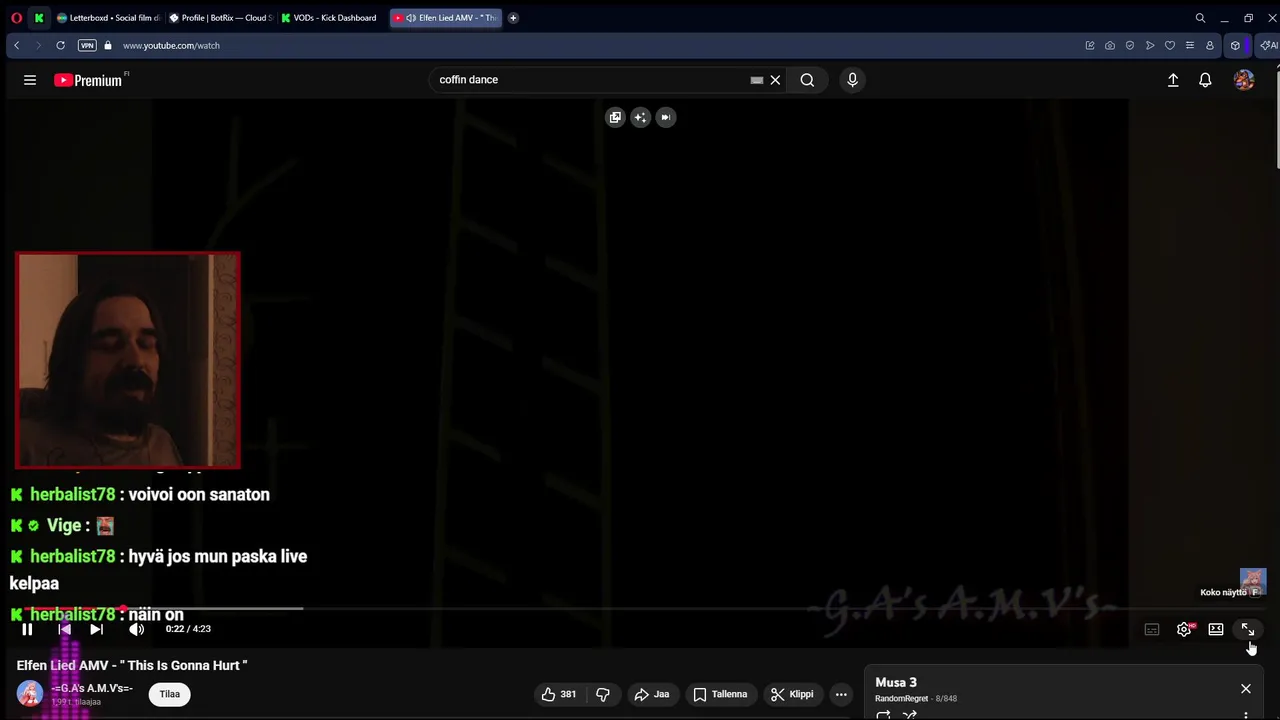Open Opera AI assistant button

[x=1269, y=45]
